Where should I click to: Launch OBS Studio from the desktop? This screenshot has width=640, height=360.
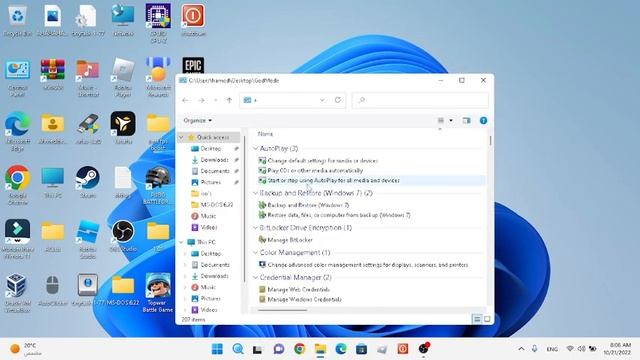click(x=123, y=236)
